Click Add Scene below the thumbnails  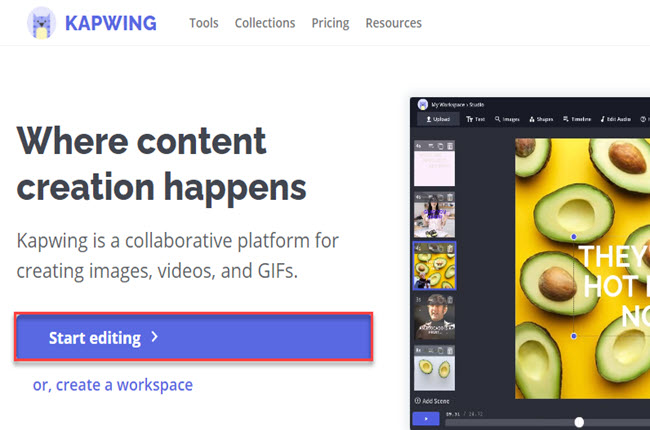click(x=432, y=401)
